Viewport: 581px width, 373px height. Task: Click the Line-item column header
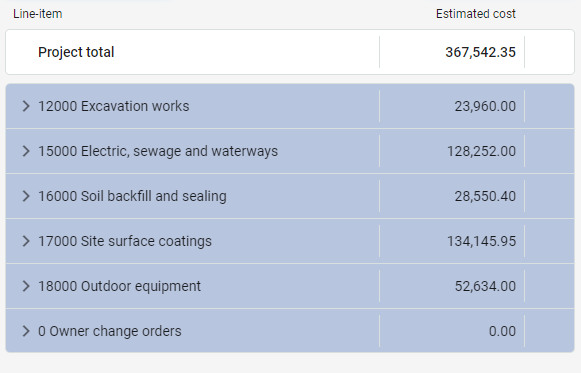pos(37,14)
